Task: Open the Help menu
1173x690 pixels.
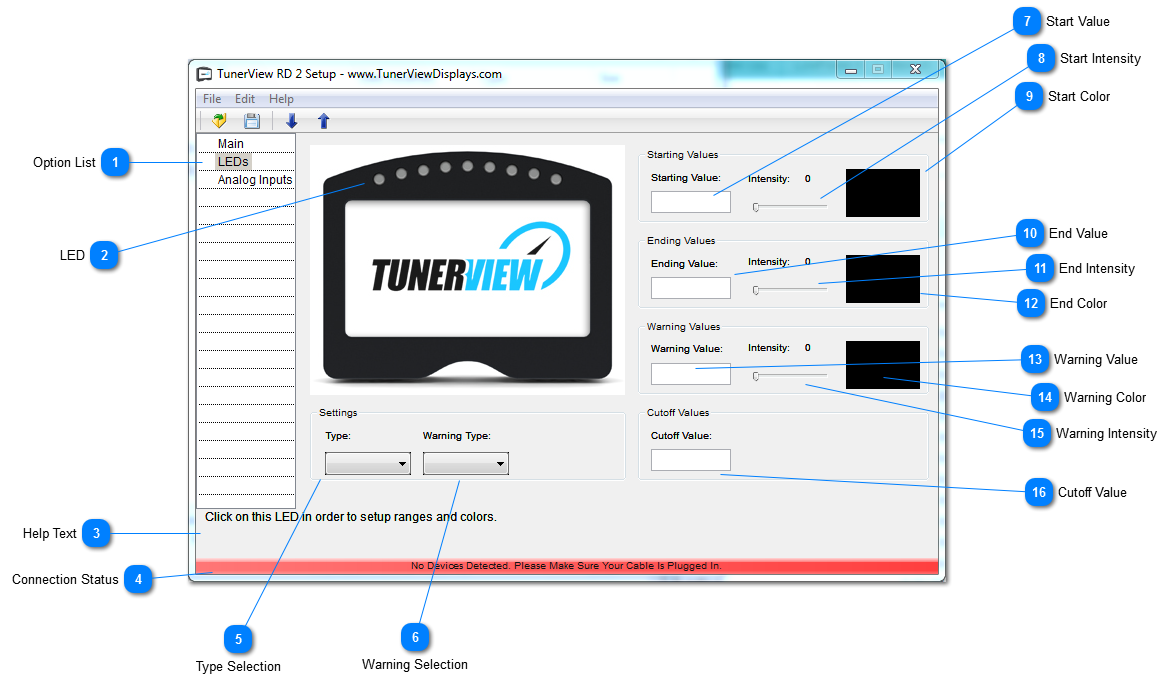Action: 281,99
